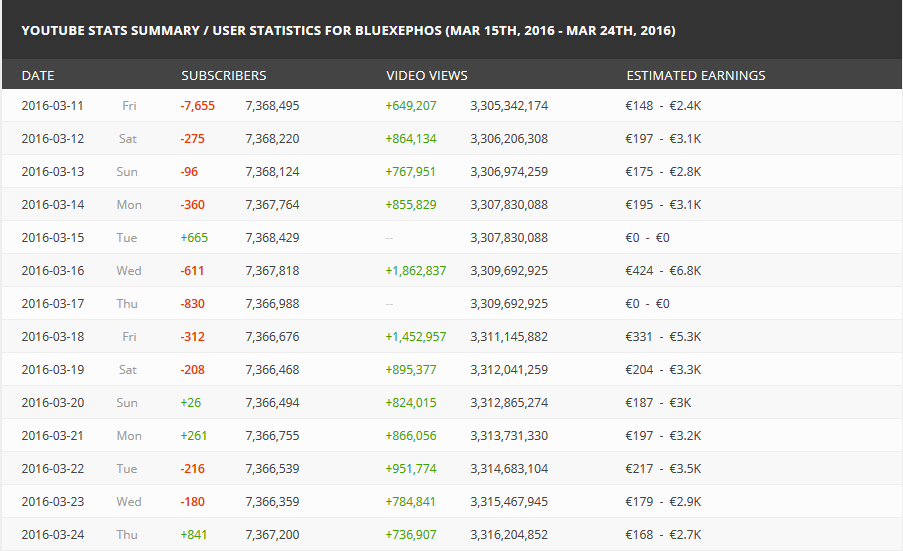
Task: Select the VIDEO VIEWS column header
Action: tap(427, 75)
